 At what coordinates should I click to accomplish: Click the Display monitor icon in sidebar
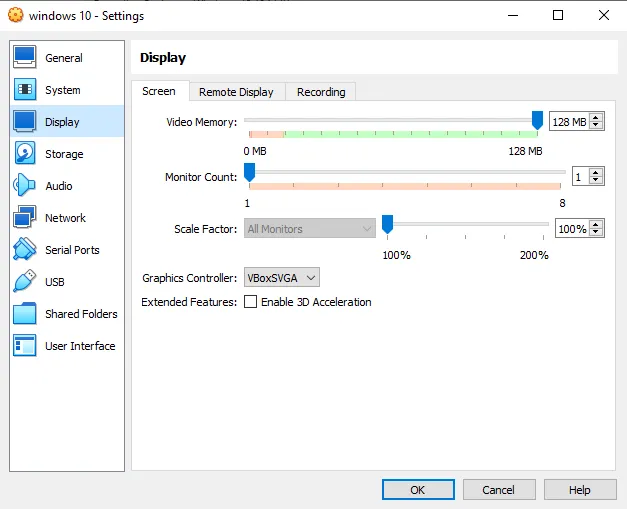point(24,121)
